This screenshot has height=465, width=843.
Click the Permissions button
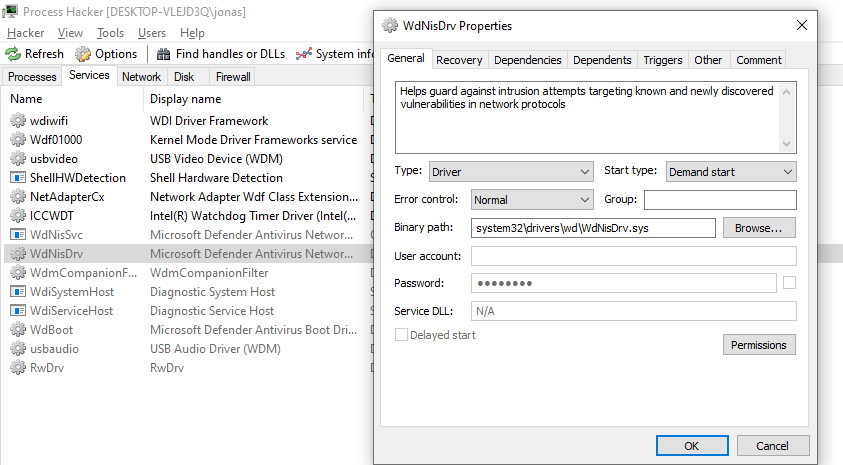tap(759, 345)
